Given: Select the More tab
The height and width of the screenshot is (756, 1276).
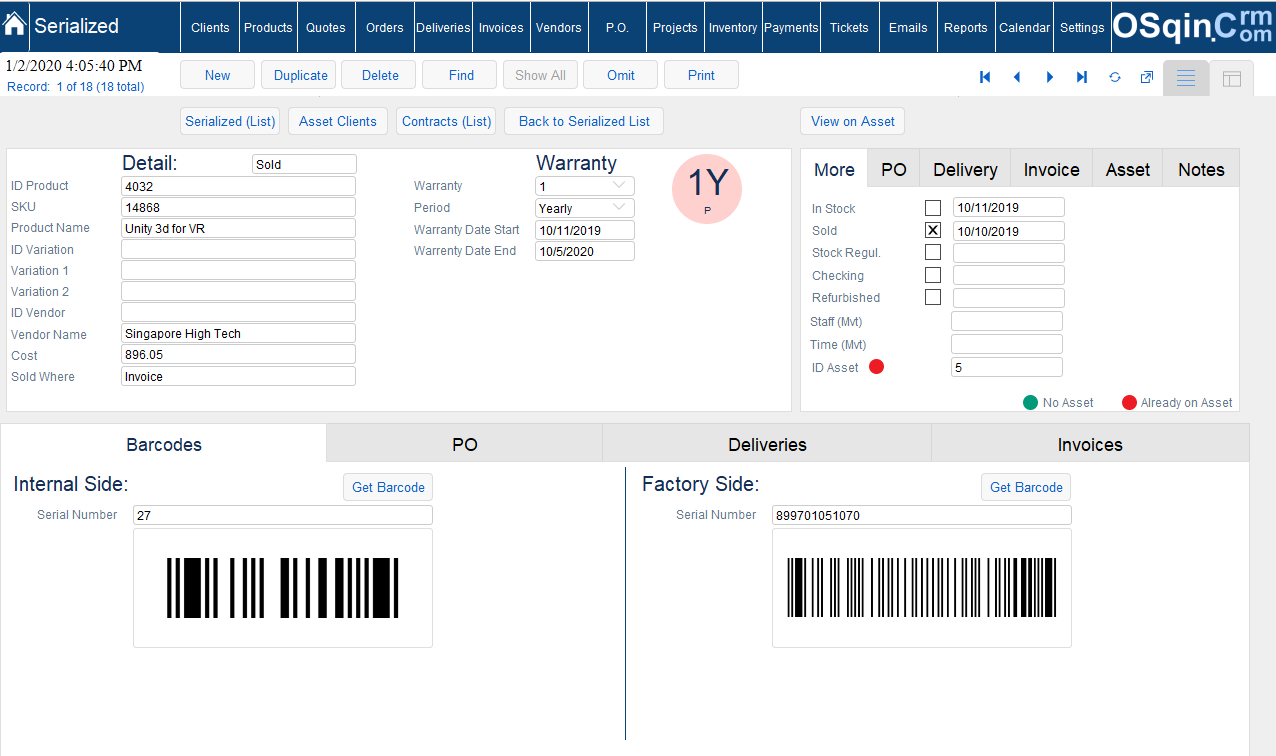Looking at the screenshot, I should pyautogui.click(x=834, y=169).
